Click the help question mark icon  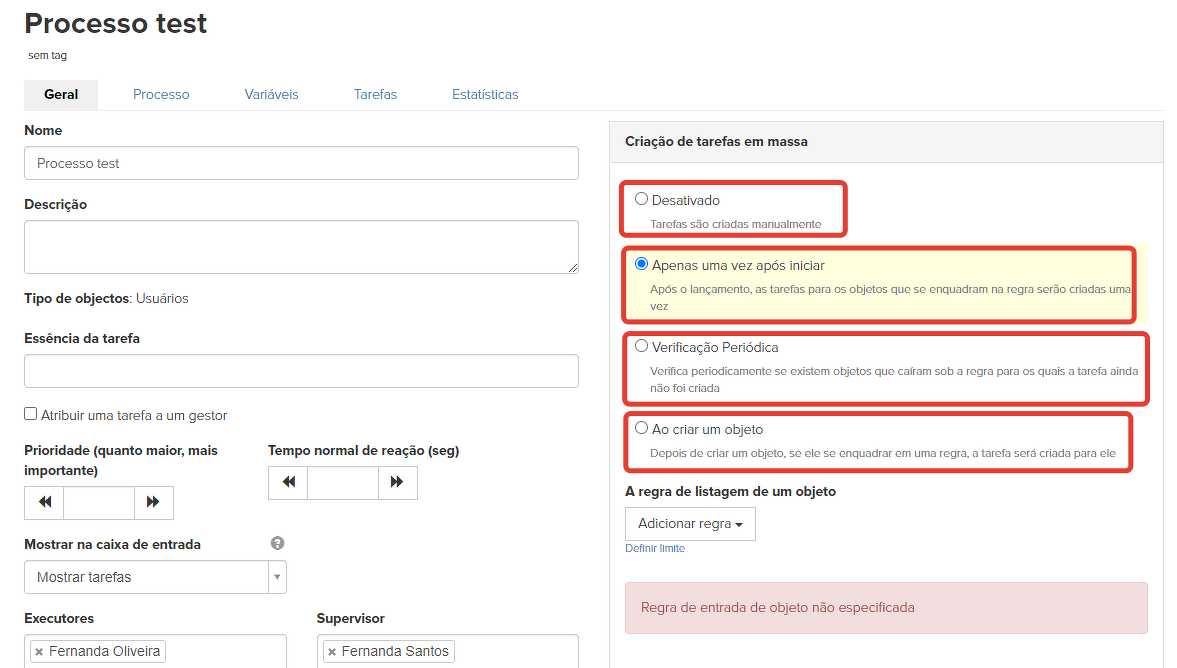point(278,543)
